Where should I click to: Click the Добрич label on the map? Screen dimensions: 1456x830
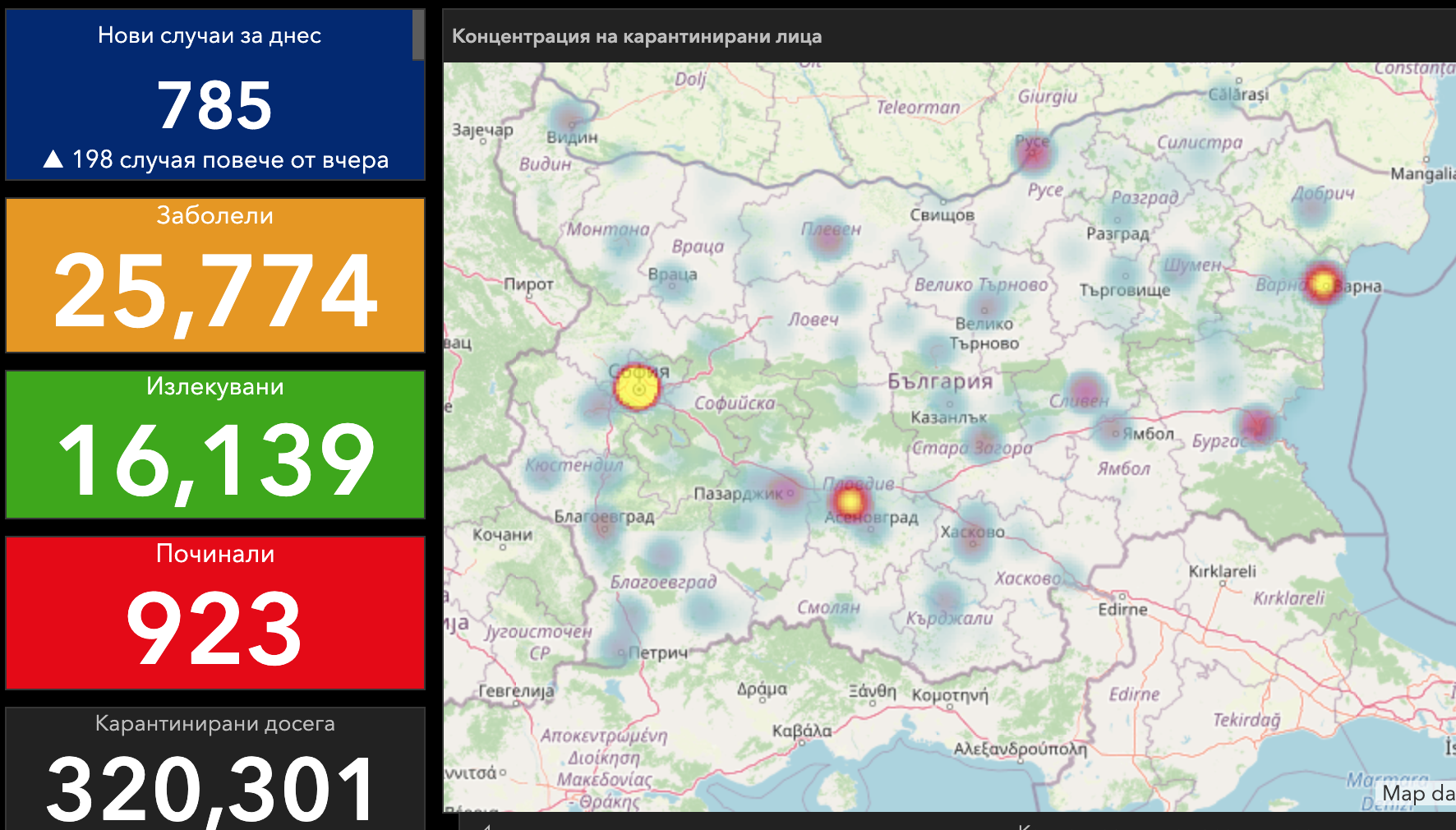pos(1323,194)
